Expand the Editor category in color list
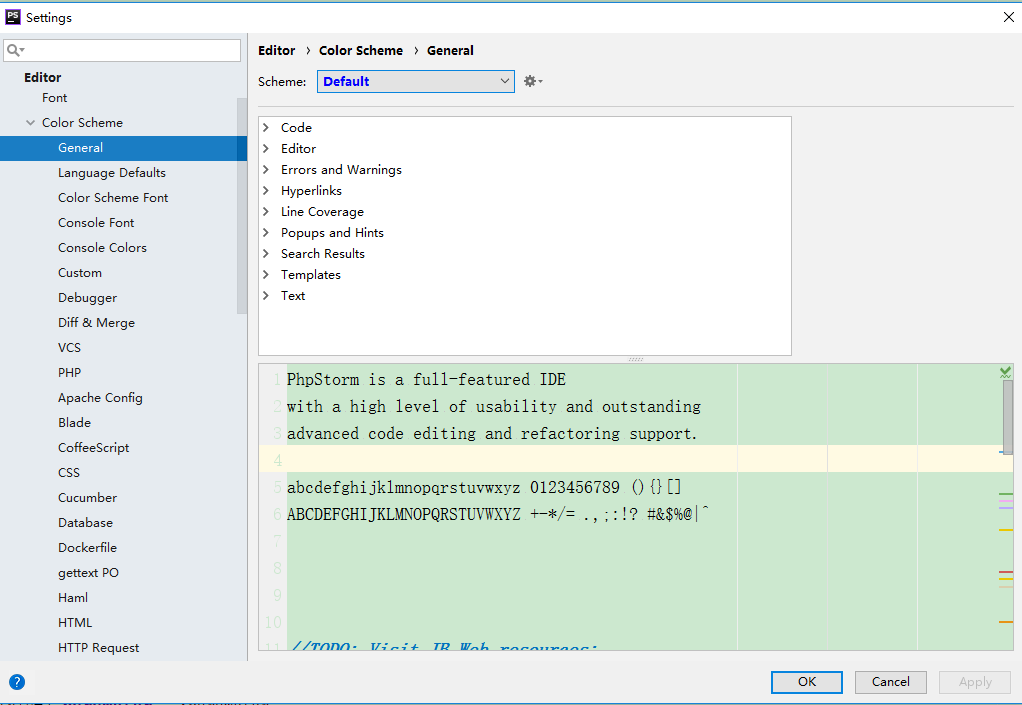This screenshot has width=1022, height=705. (266, 149)
